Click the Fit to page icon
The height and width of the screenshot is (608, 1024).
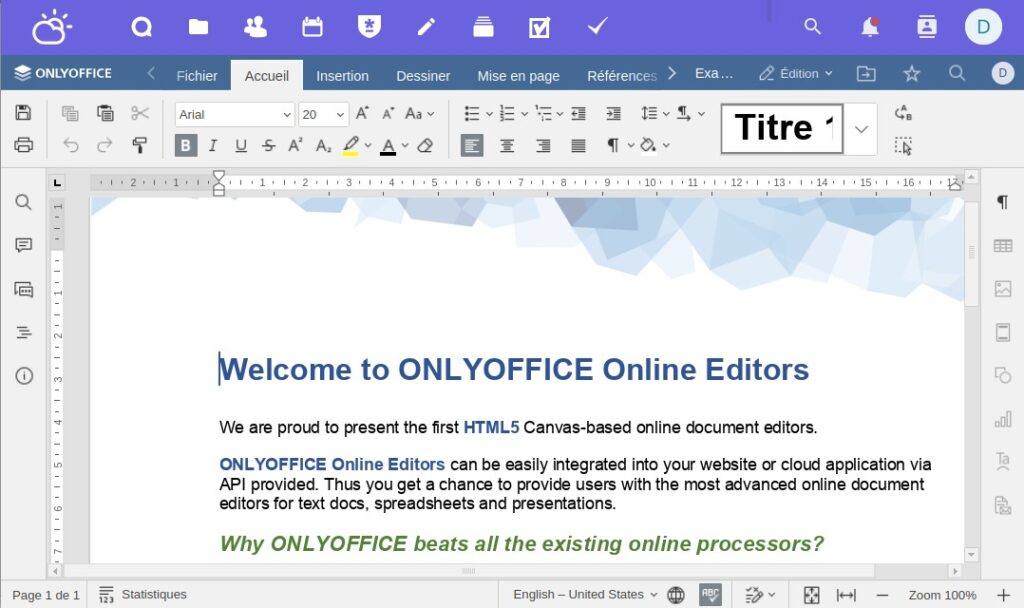coord(812,595)
